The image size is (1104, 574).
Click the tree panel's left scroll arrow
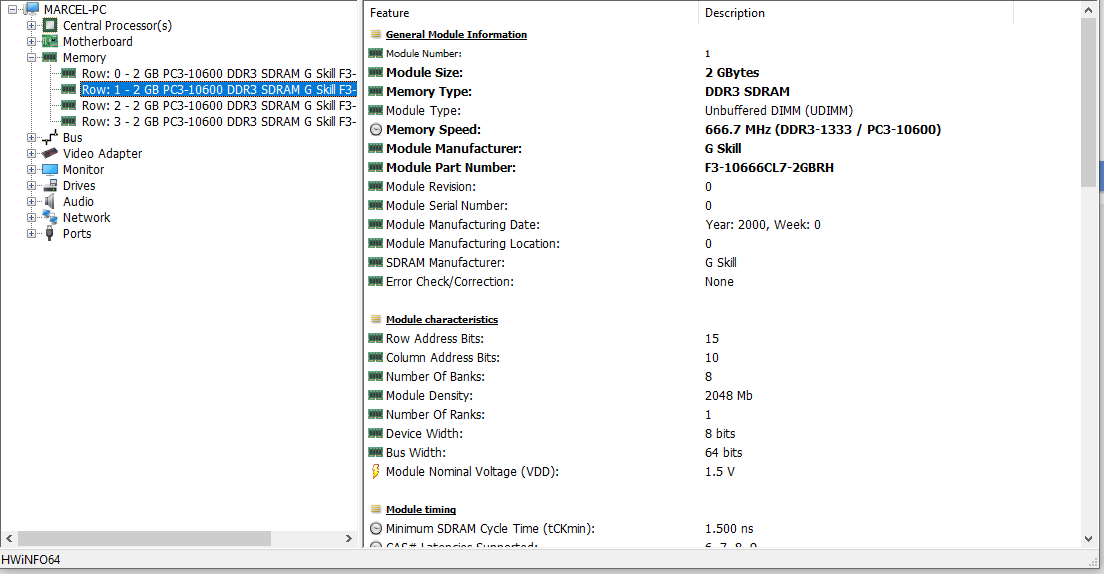(9, 538)
